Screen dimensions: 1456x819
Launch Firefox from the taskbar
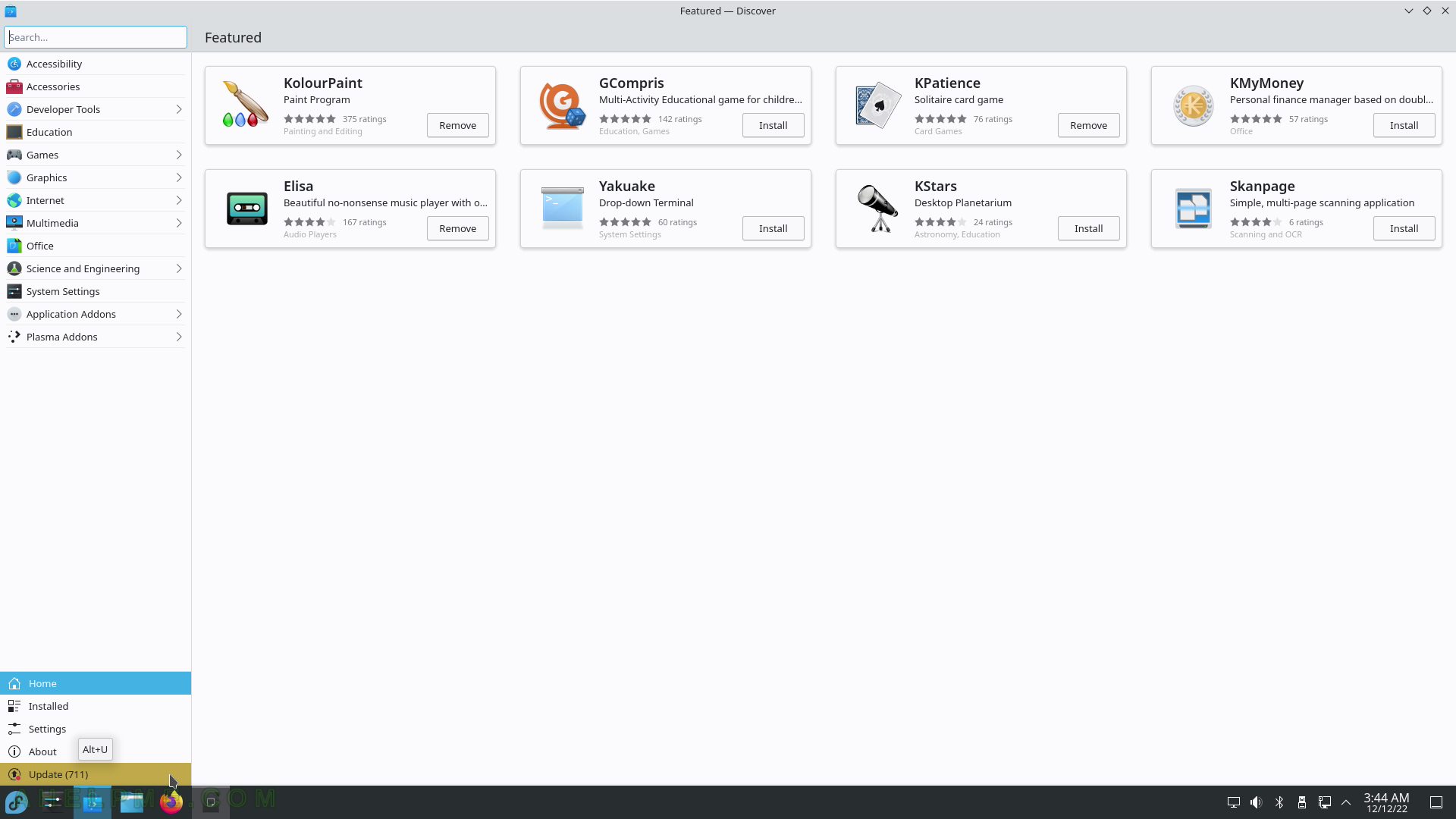[x=171, y=802]
